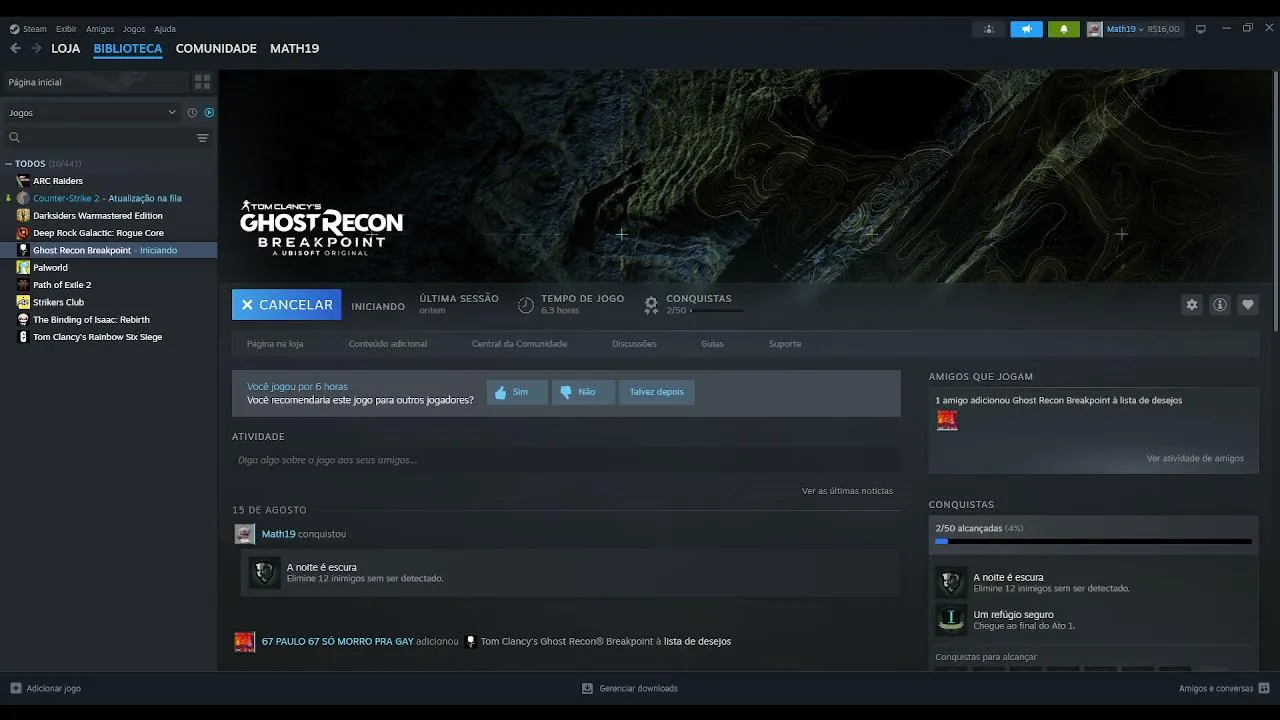
Task: Open the Jogos menu in menu bar
Action: (134, 29)
